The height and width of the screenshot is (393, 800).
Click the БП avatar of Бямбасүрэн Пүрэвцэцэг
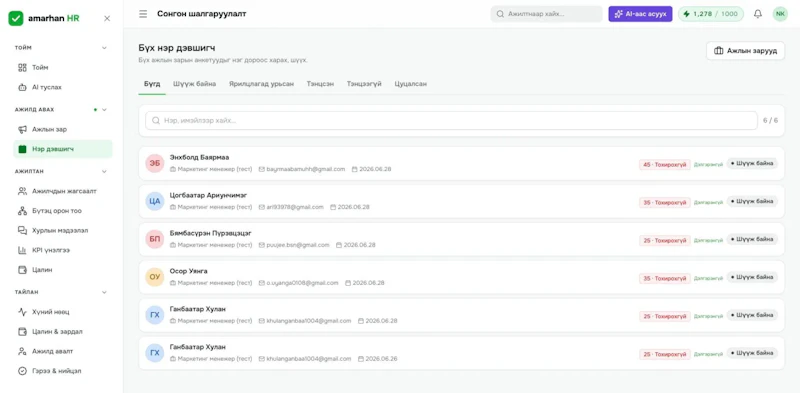tap(155, 239)
